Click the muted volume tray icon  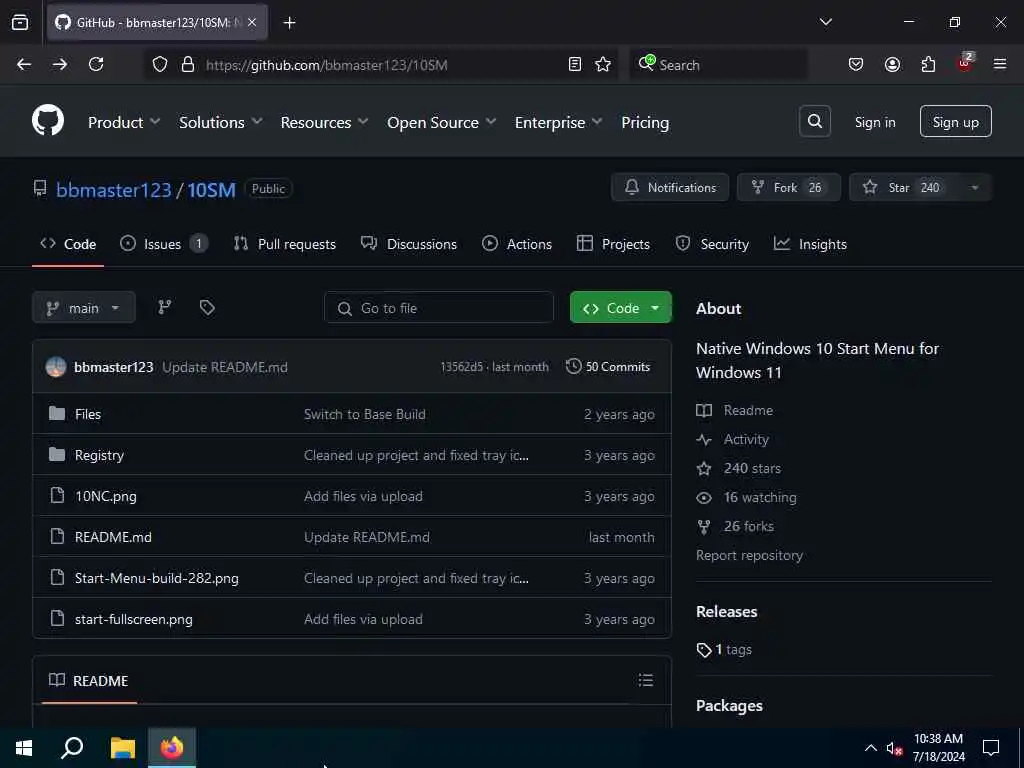[894, 748]
